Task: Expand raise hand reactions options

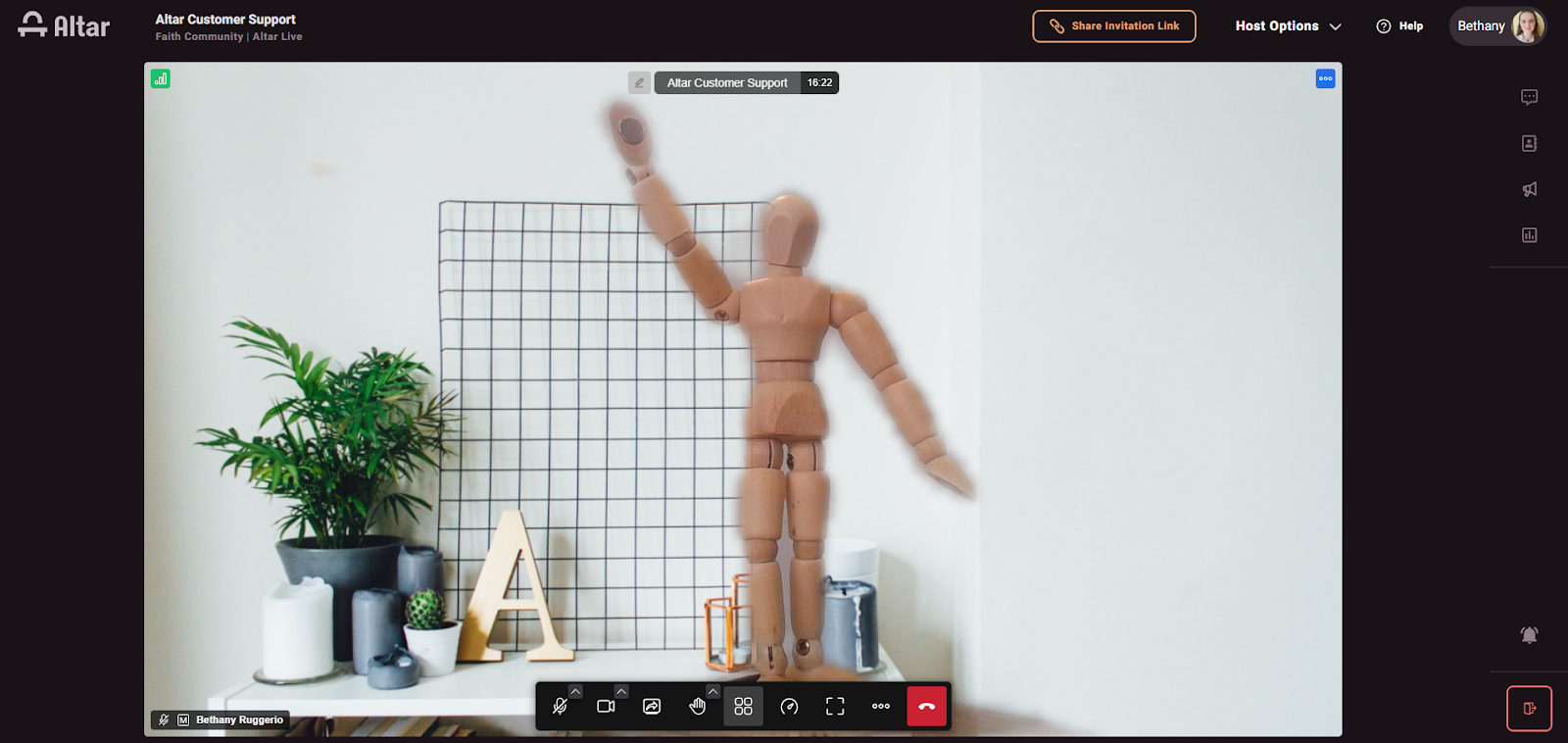Action: (x=712, y=692)
